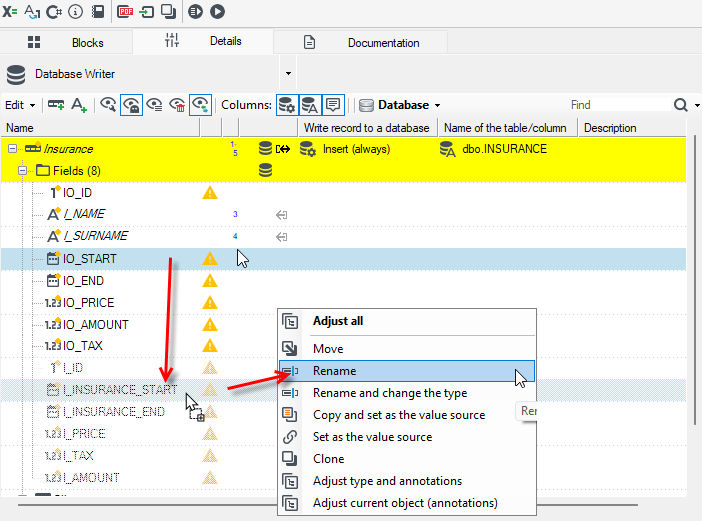This screenshot has height=521, width=702.
Task: Toggle the eye with list lines button
Action: tap(154, 105)
